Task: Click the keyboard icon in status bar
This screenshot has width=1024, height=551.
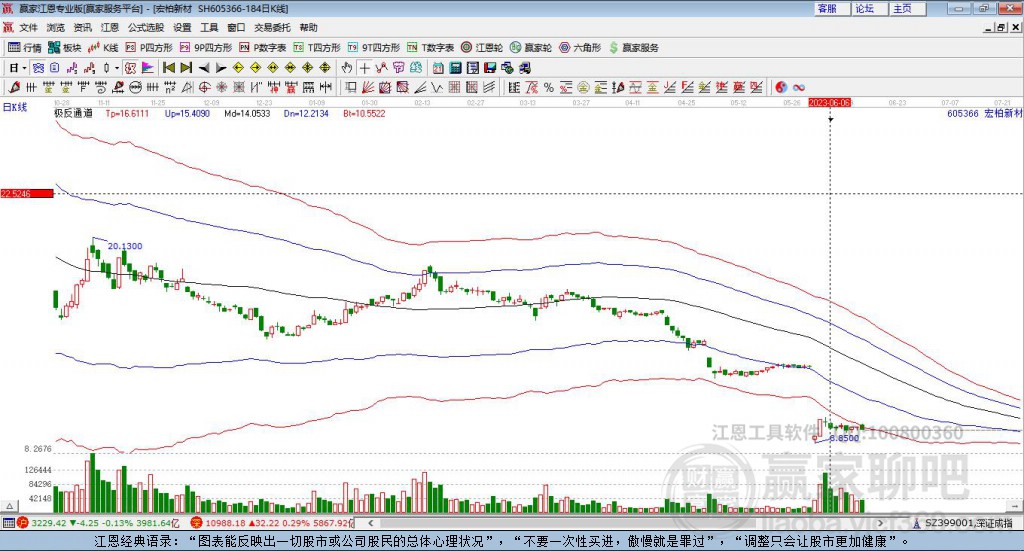Action: (8, 523)
